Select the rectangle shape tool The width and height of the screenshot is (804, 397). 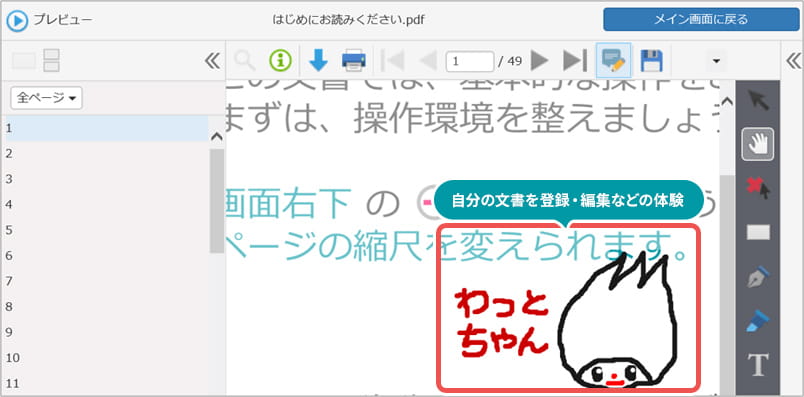(758, 233)
